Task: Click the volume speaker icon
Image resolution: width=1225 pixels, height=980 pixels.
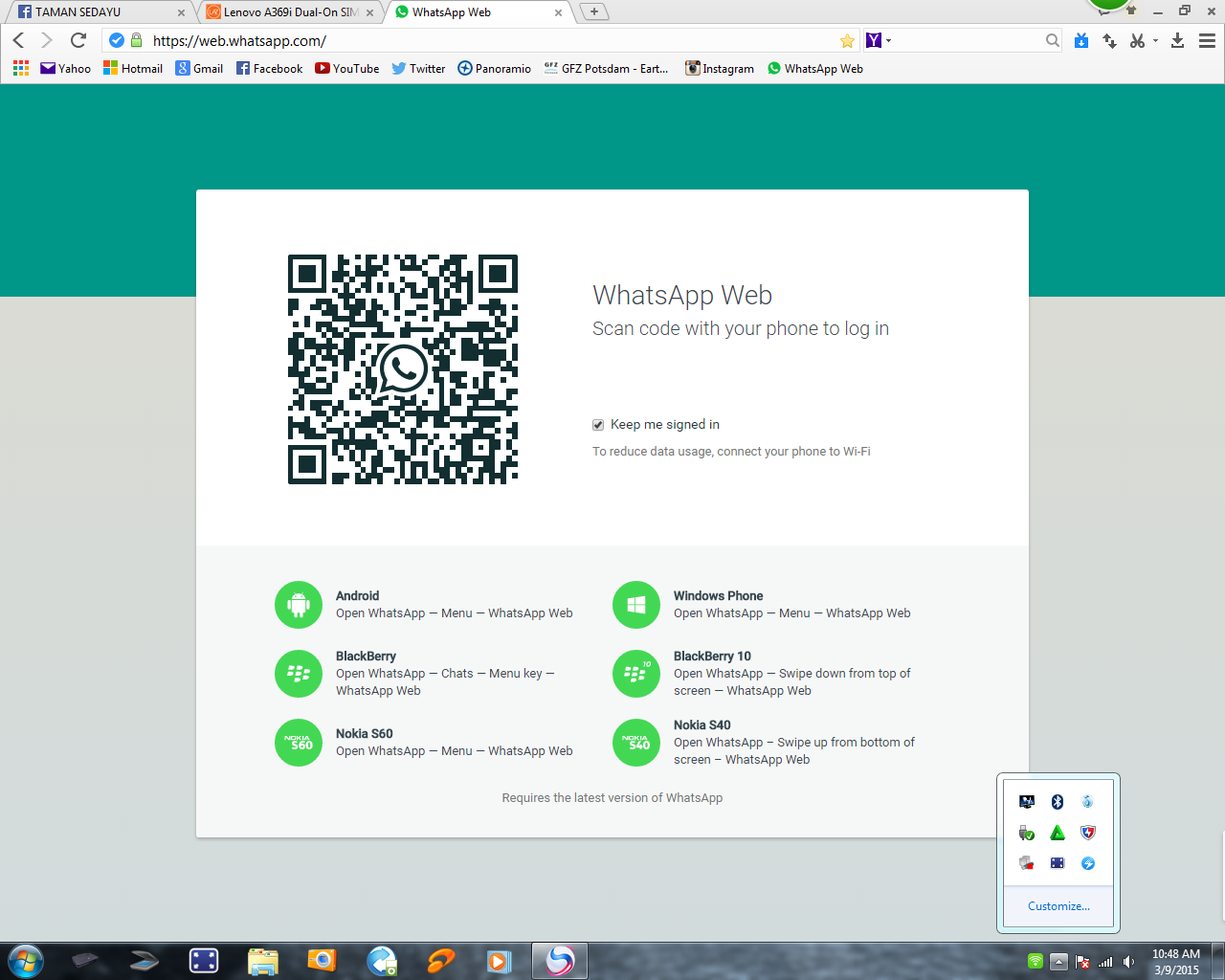Action: pos(1128,962)
